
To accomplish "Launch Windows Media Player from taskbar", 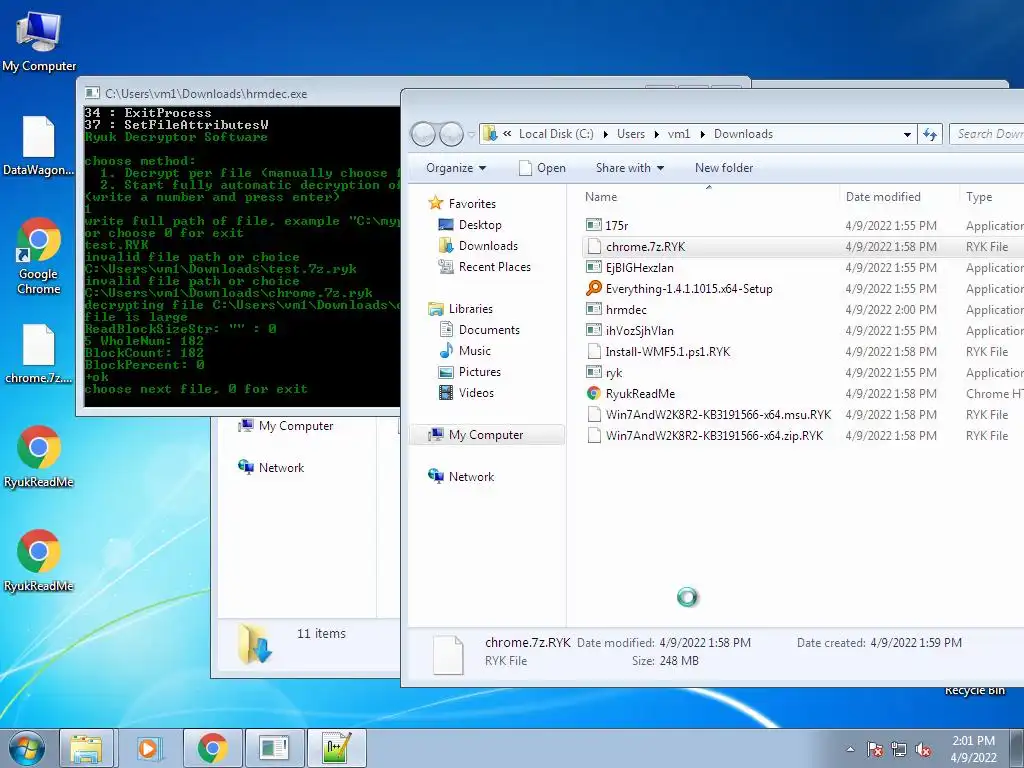I will pyautogui.click(x=148, y=748).
